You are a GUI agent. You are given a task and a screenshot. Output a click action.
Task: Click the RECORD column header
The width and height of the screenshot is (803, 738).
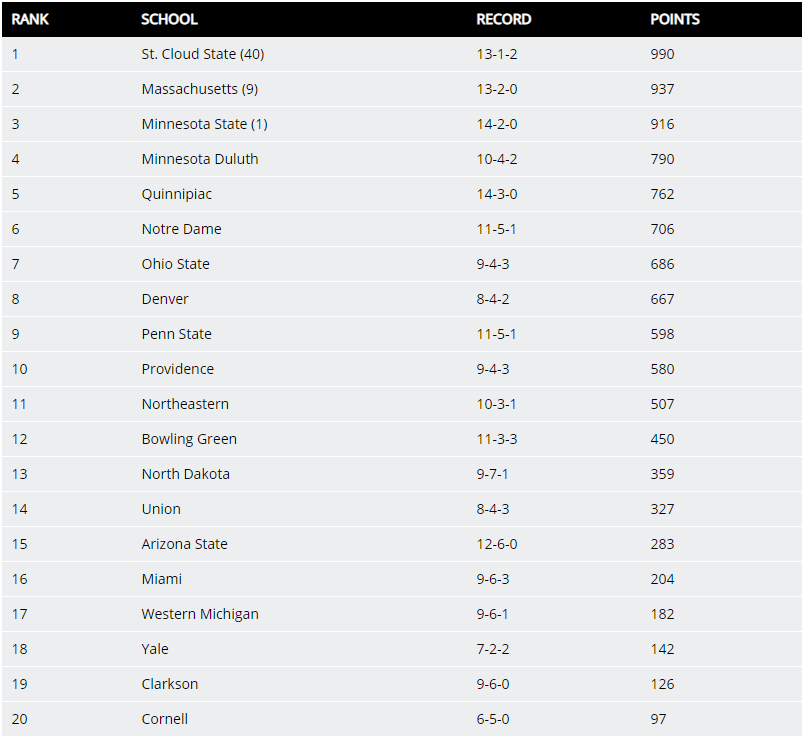click(x=503, y=19)
